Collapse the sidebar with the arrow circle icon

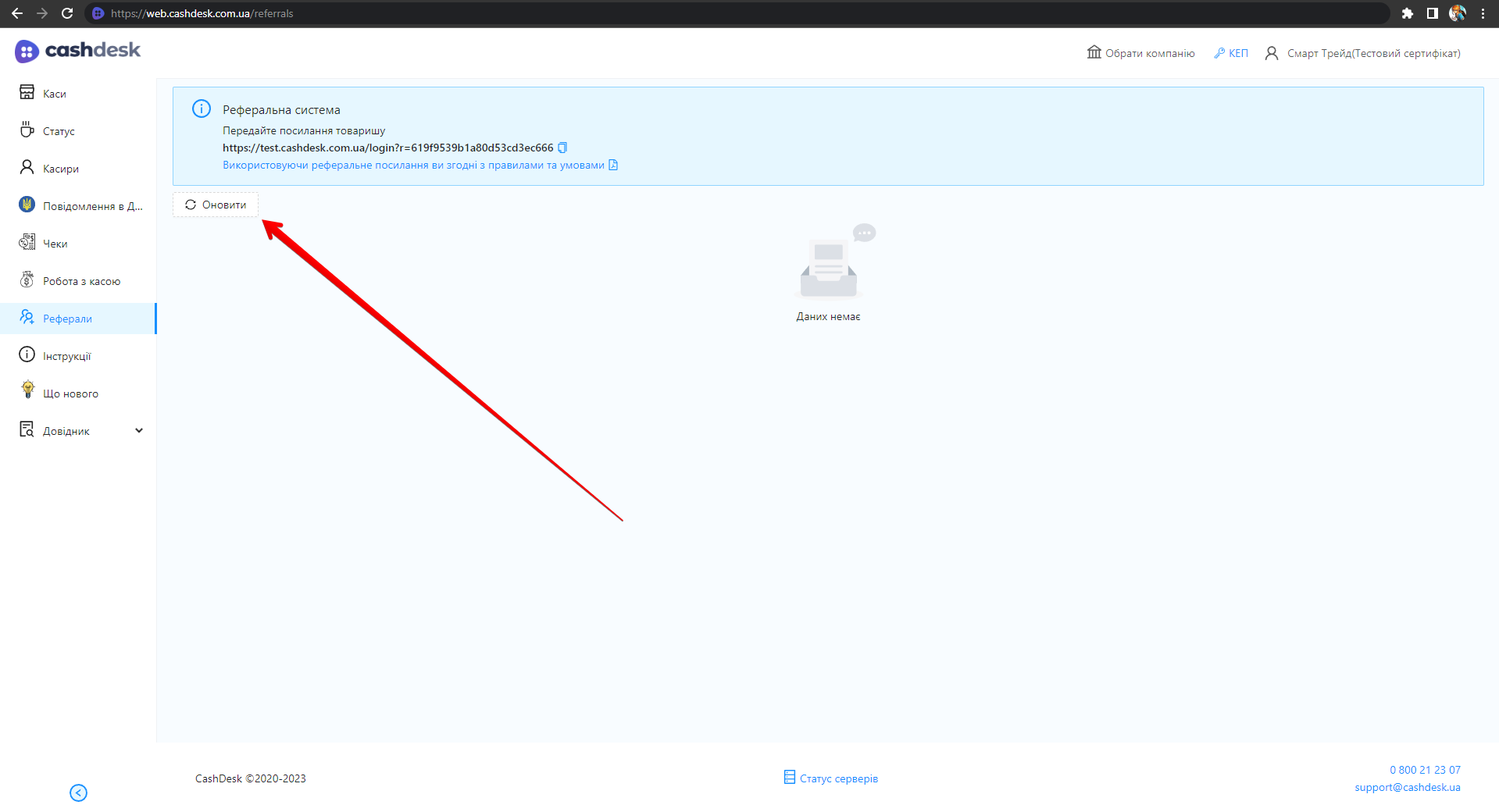tap(78, 792)
